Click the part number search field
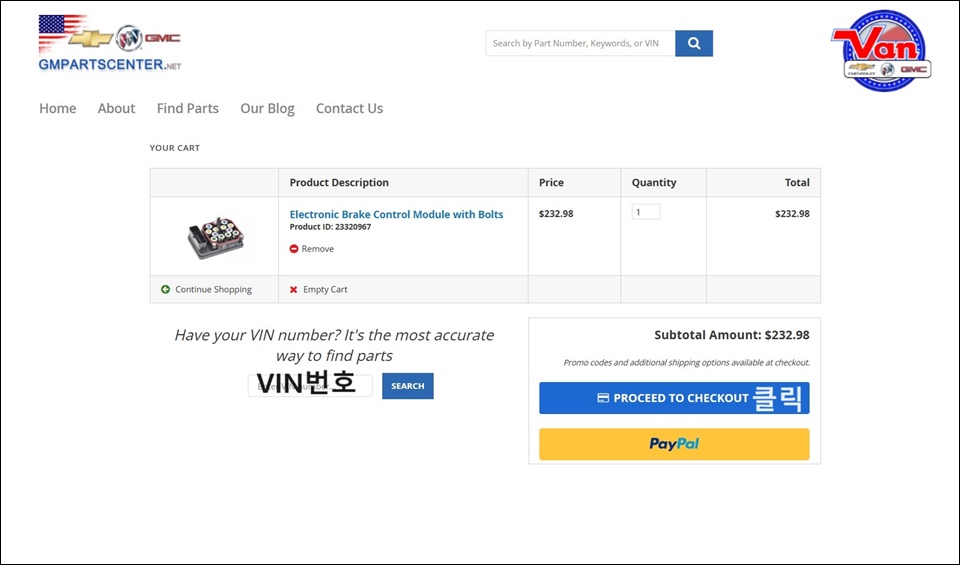Image resolution: width=960 pixels, height=565 pixels. (x=580, y=43)
